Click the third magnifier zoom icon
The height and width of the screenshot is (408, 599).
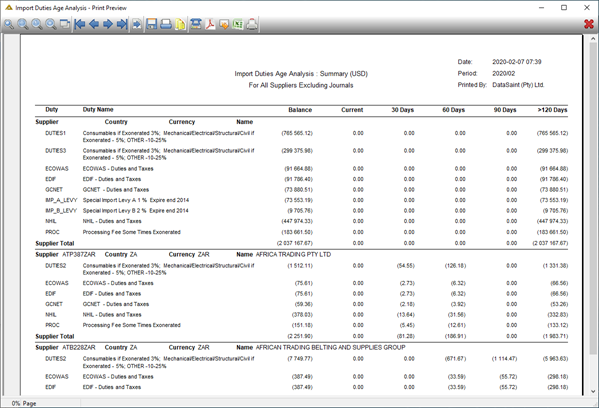pos(37,24)
